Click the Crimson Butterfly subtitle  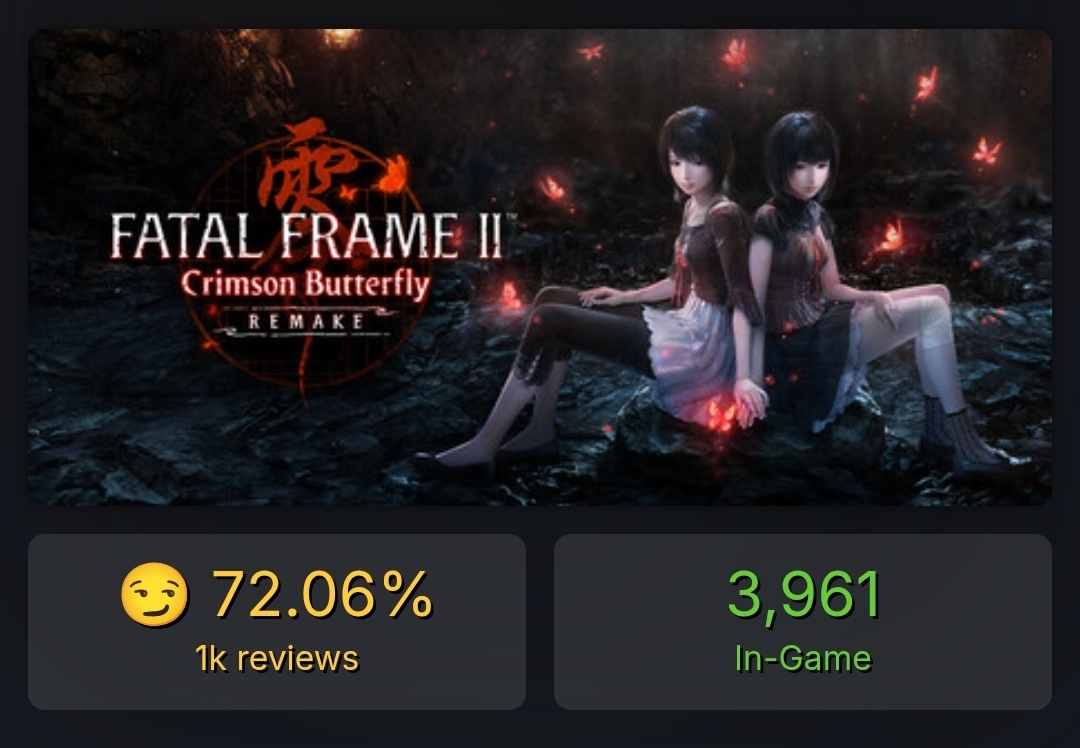305,285
